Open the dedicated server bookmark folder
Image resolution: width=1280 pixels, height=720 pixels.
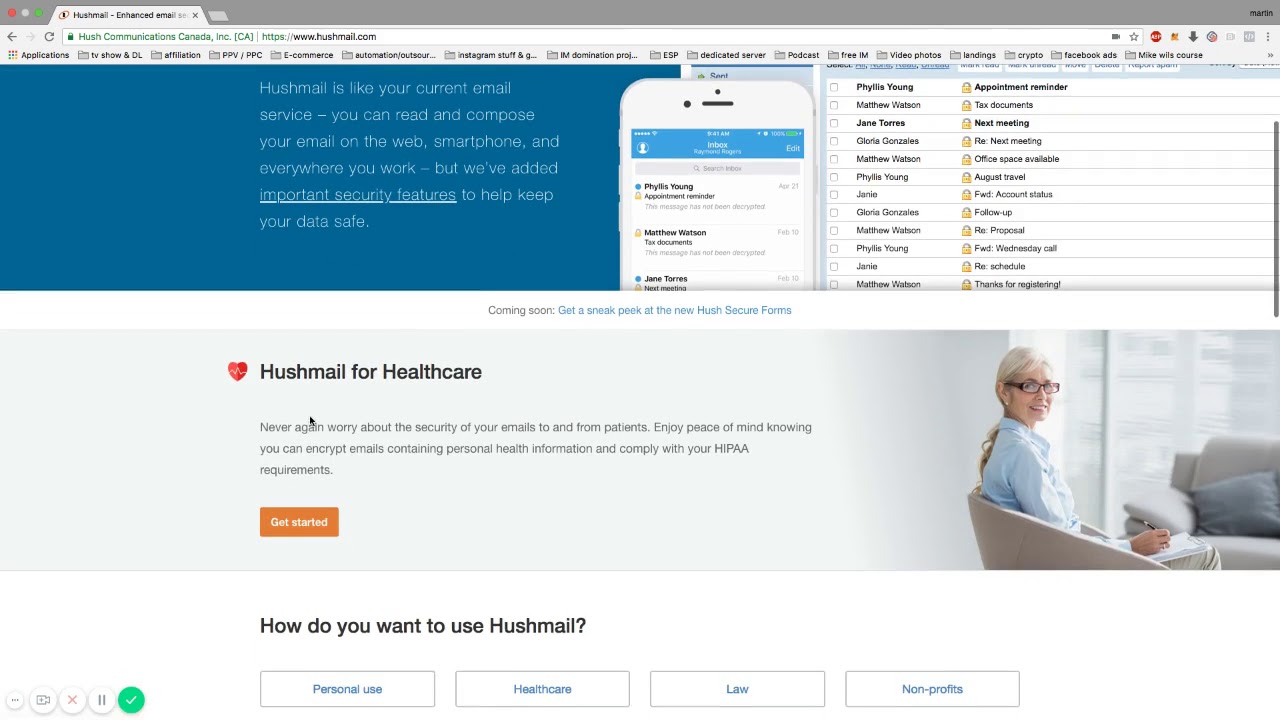(726, 55)
